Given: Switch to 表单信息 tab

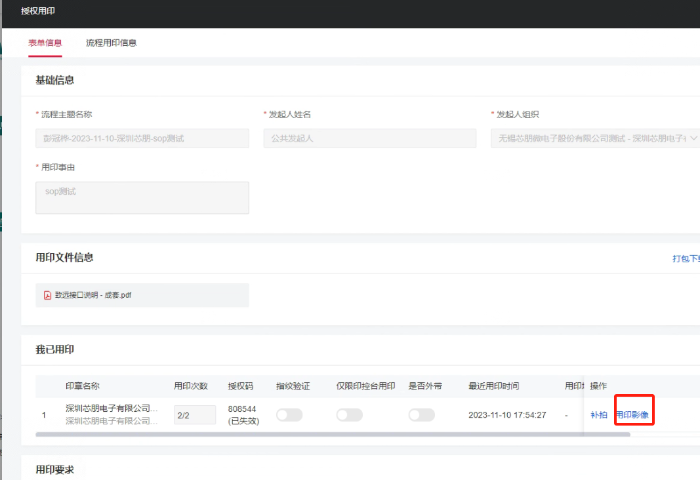Looking at the screenshot, I should 45,43.
